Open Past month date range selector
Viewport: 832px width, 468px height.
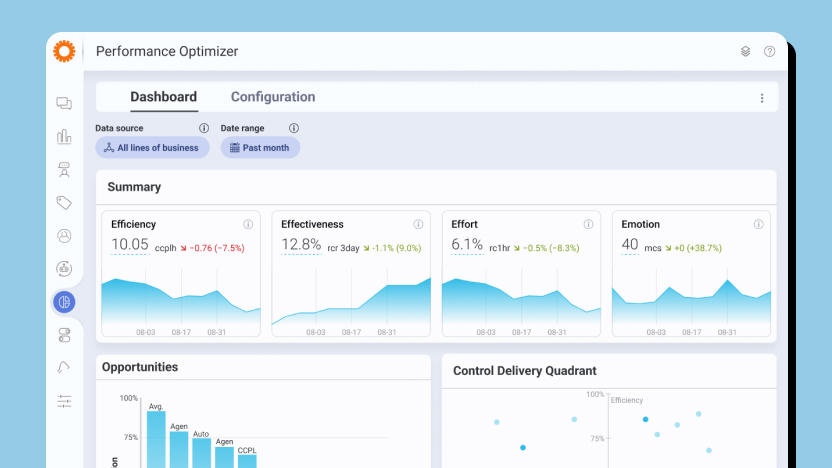pyautogui.click(x=260, y=148)
